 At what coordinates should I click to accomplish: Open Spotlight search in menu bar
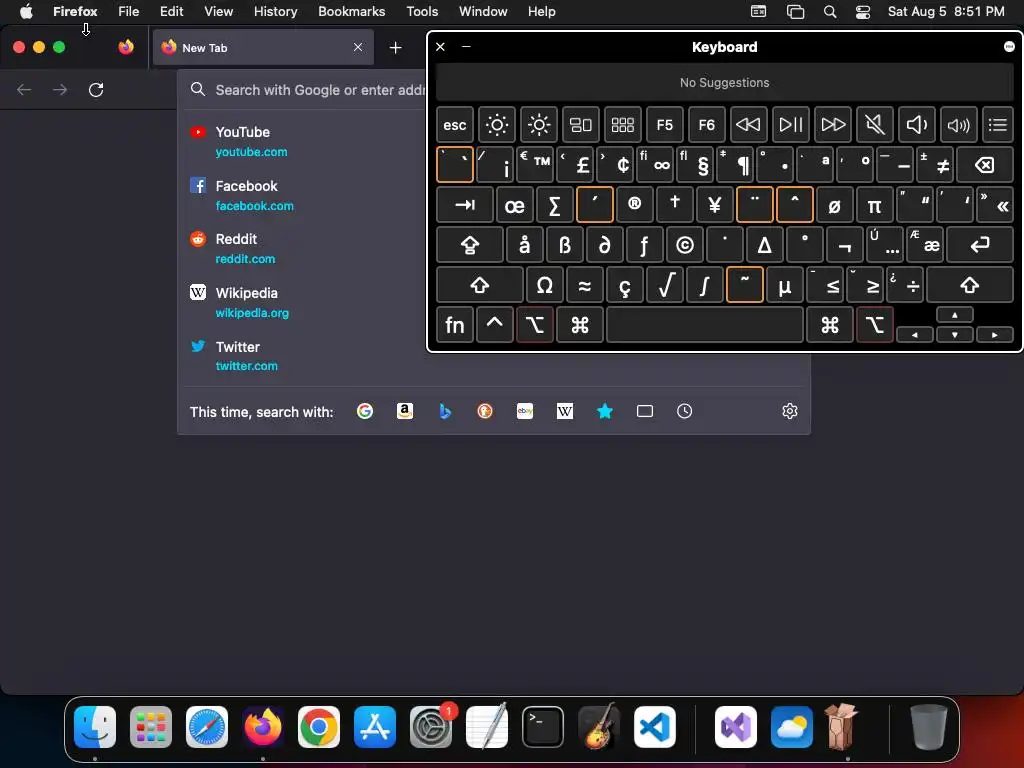pyautogui.click(x=830, y=11)
